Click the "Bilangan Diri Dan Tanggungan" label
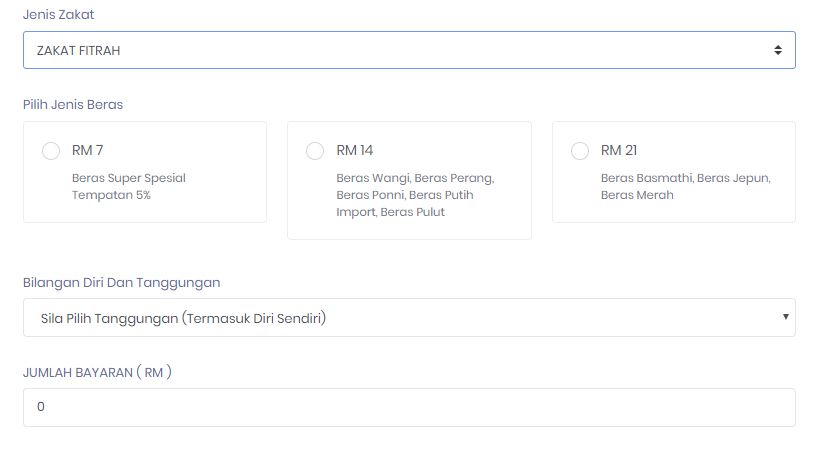This screenshot has width=828, height=451. coord(121,282)
